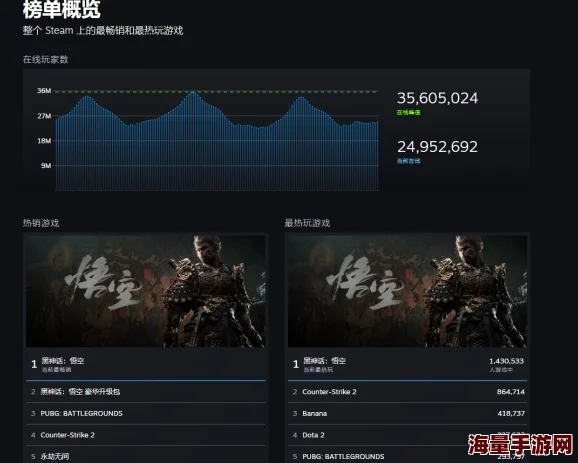Viewport: 578px width, 463px height.
Task: Click the online players bar chart
Action: 217,141
